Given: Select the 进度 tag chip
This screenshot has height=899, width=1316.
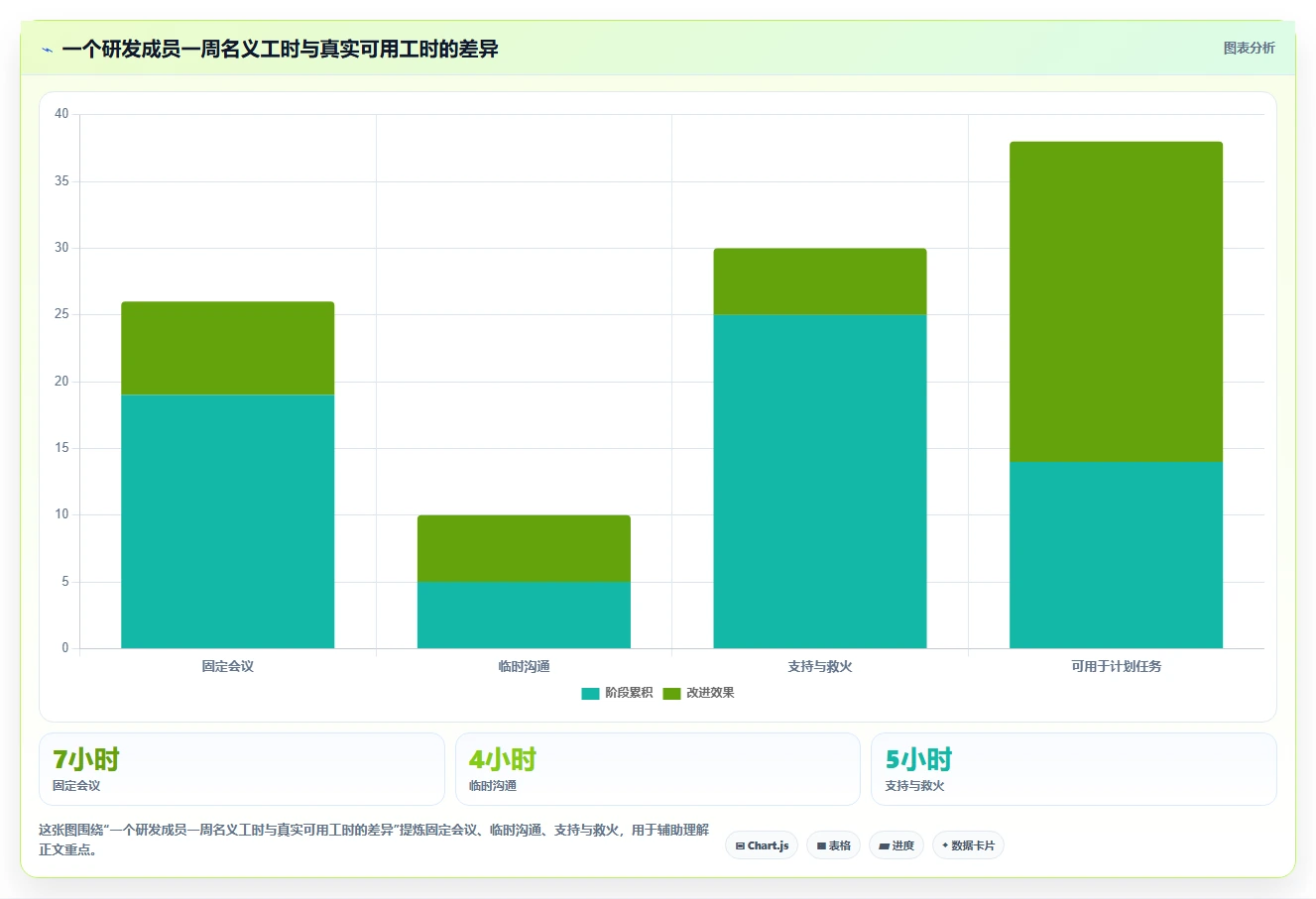Looking at the screenshot, I should coord(897,845).
